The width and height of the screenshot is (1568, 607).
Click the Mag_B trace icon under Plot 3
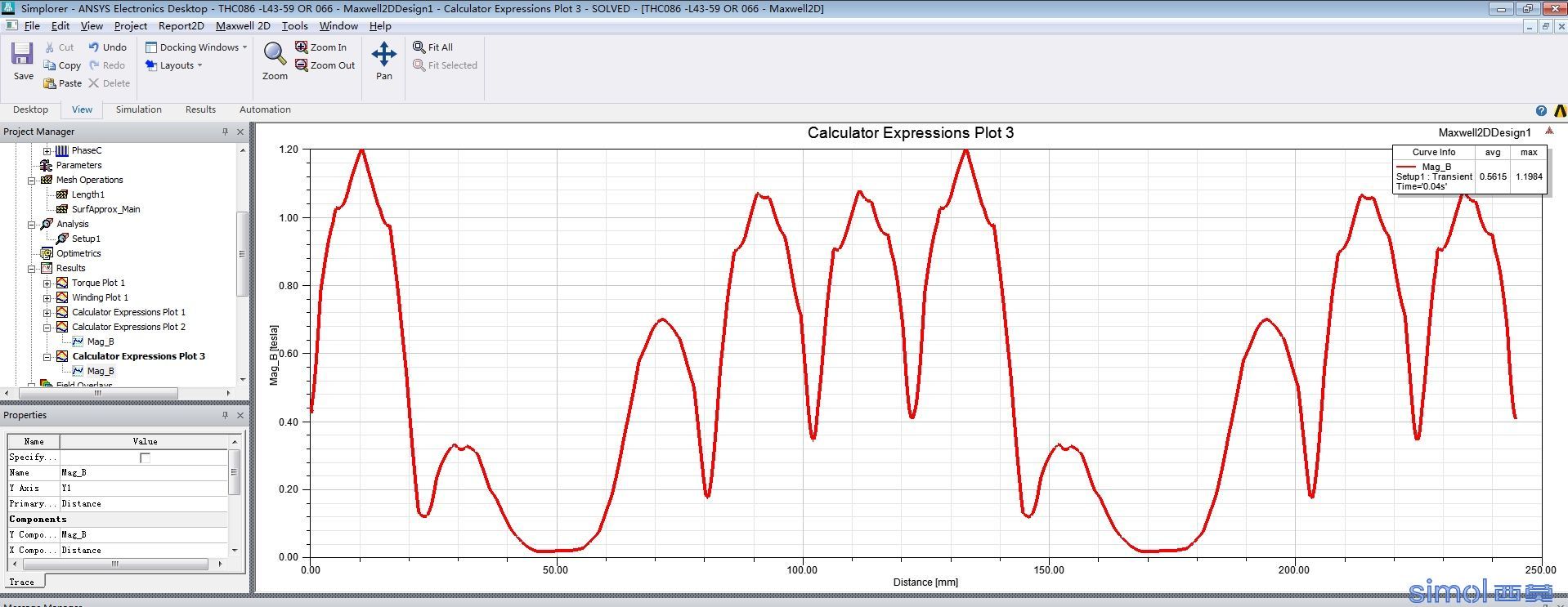(x=78, y=371)
